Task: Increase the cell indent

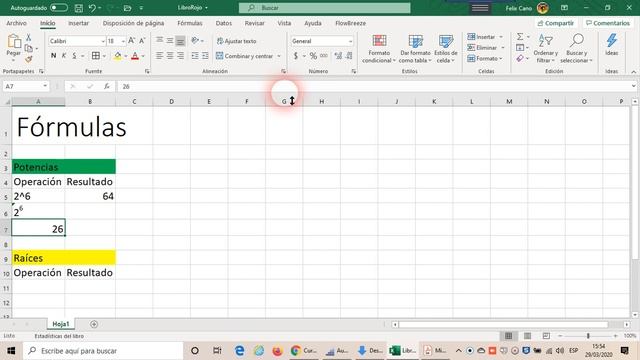Action: pos(205,56)
